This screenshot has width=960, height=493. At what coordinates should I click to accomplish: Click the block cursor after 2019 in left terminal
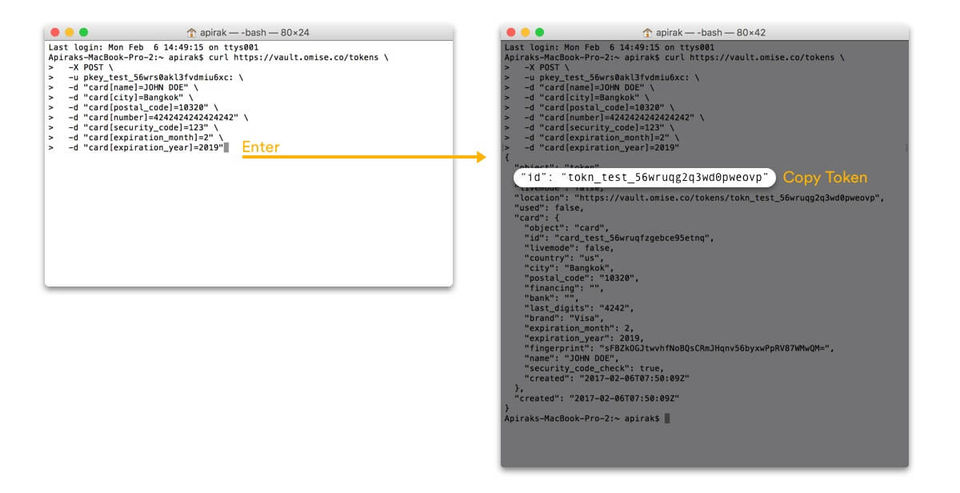pyautogui.click(x=227, y=148)
